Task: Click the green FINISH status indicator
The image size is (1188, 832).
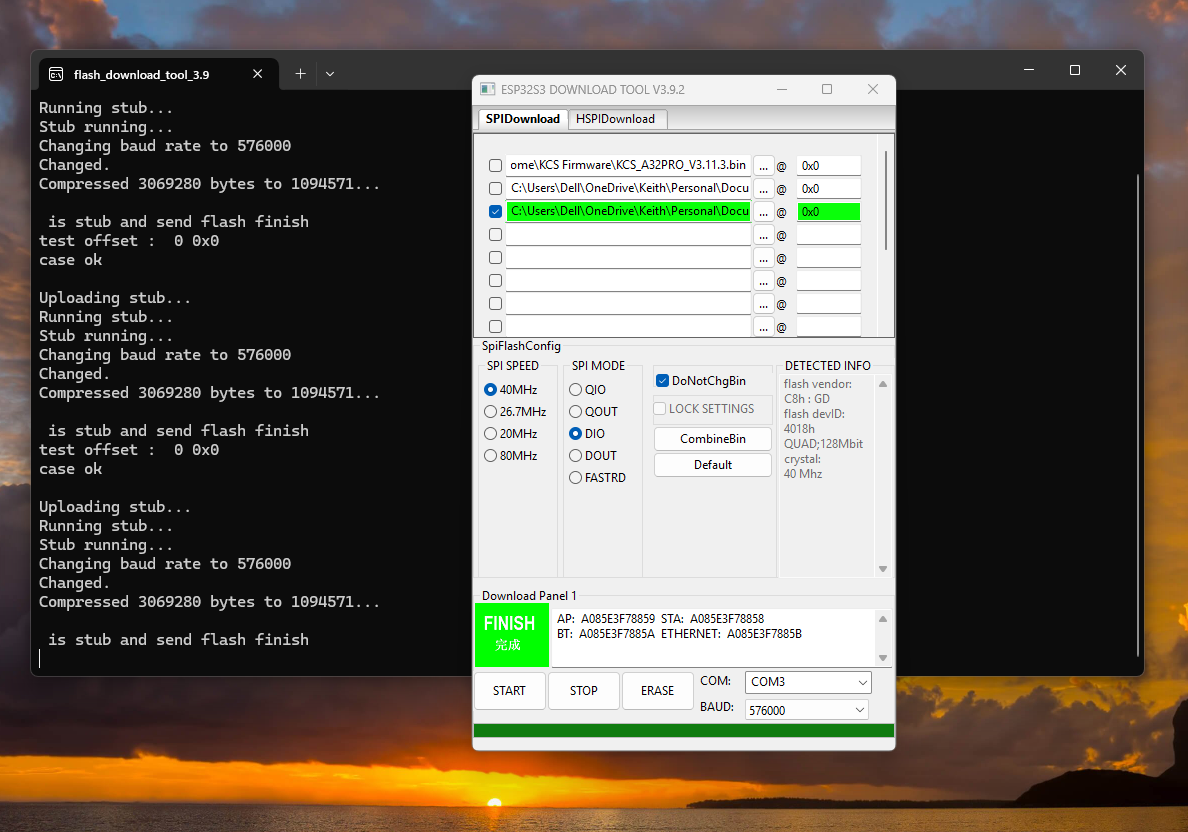Action: (510, 635)
